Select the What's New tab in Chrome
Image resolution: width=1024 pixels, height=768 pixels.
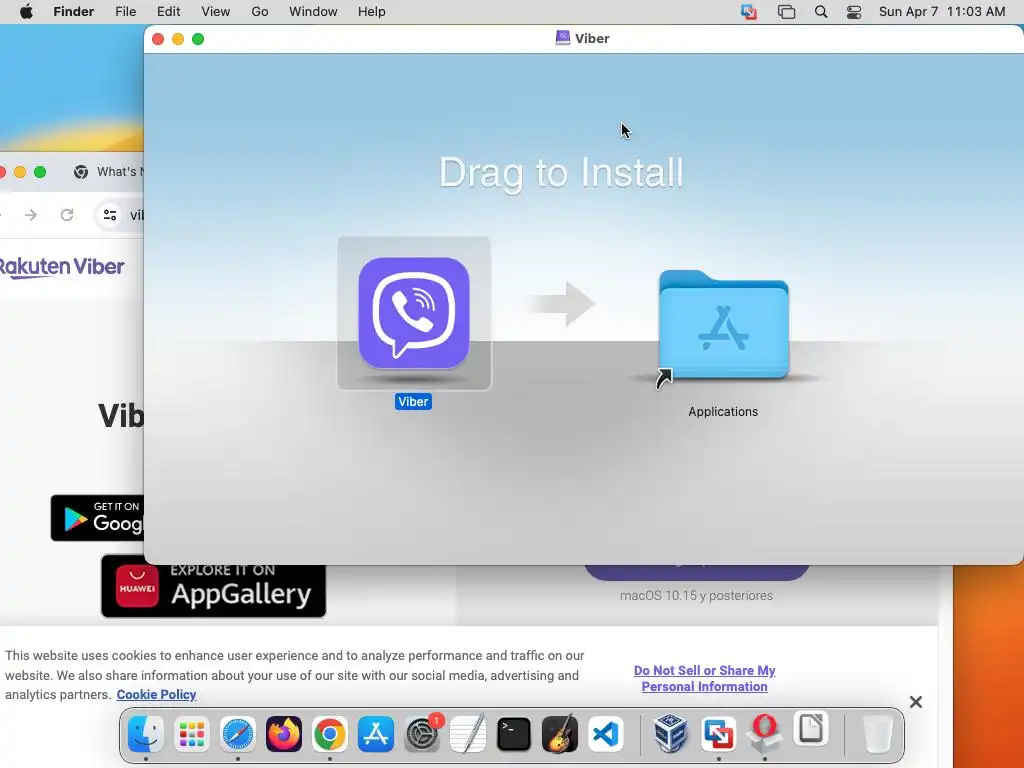pos(108,172)
